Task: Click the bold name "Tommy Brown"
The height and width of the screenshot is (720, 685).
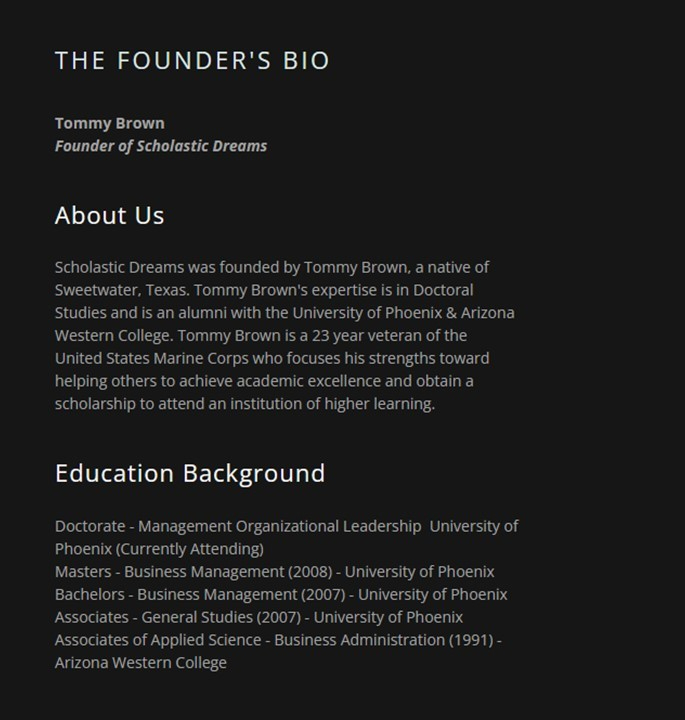Action: [109, 123]
